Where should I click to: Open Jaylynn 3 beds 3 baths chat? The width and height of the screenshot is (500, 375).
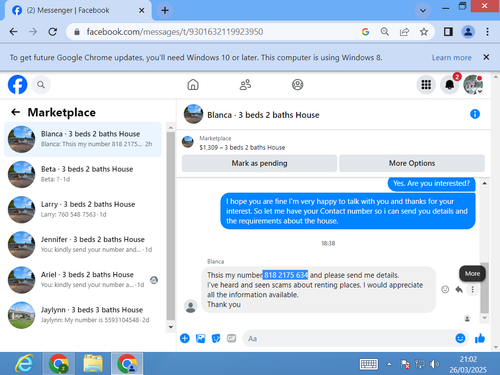[x=83, y=315]
